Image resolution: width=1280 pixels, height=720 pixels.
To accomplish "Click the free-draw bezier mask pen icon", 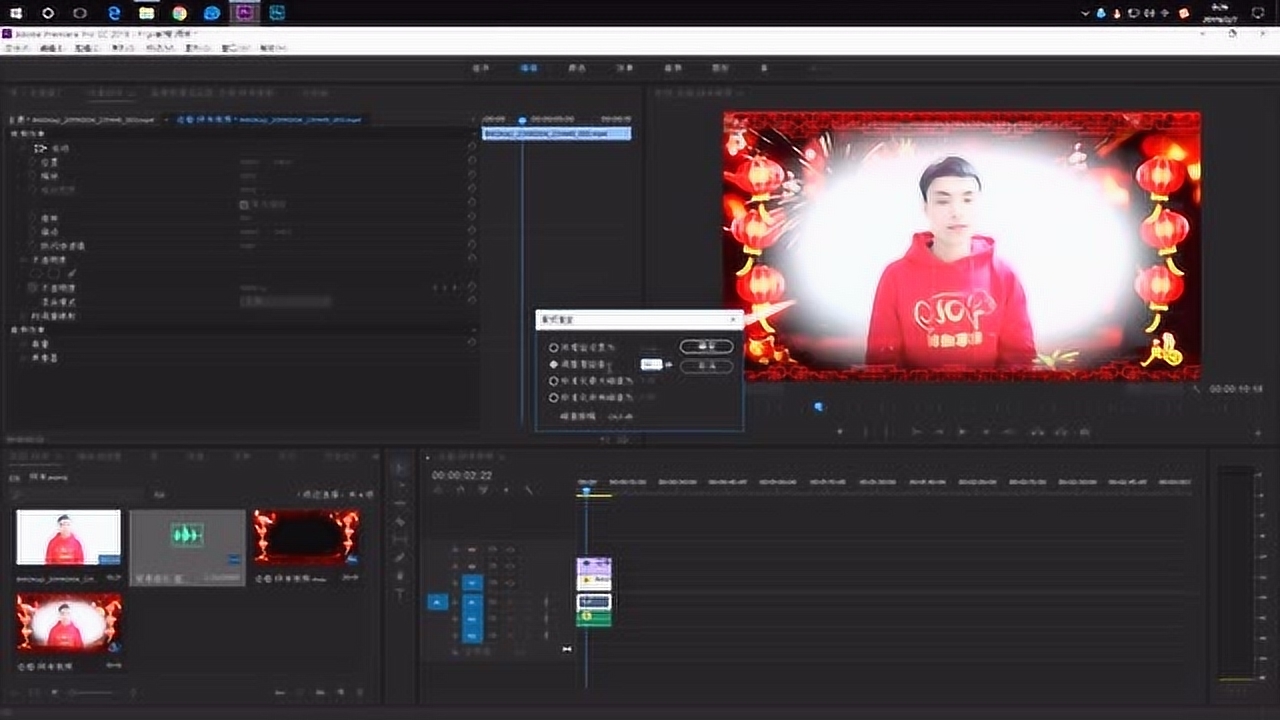I will (71, 273).
